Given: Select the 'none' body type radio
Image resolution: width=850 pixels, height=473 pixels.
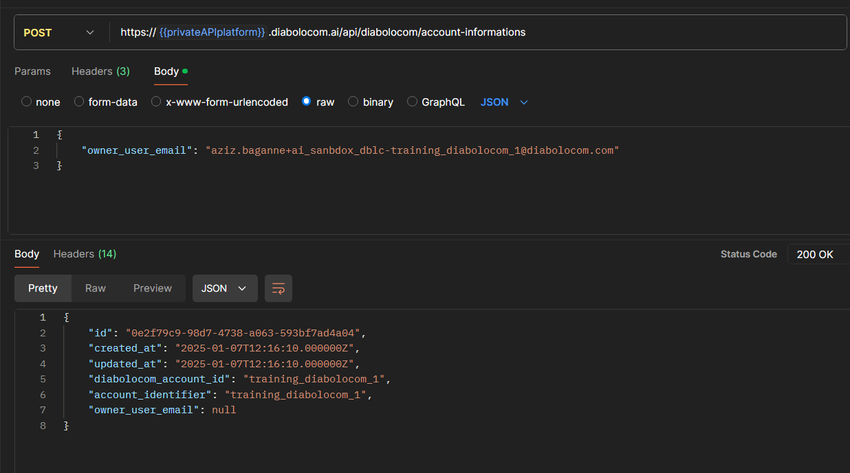Looking at the screenshot, I should click(x=27, y=102).
